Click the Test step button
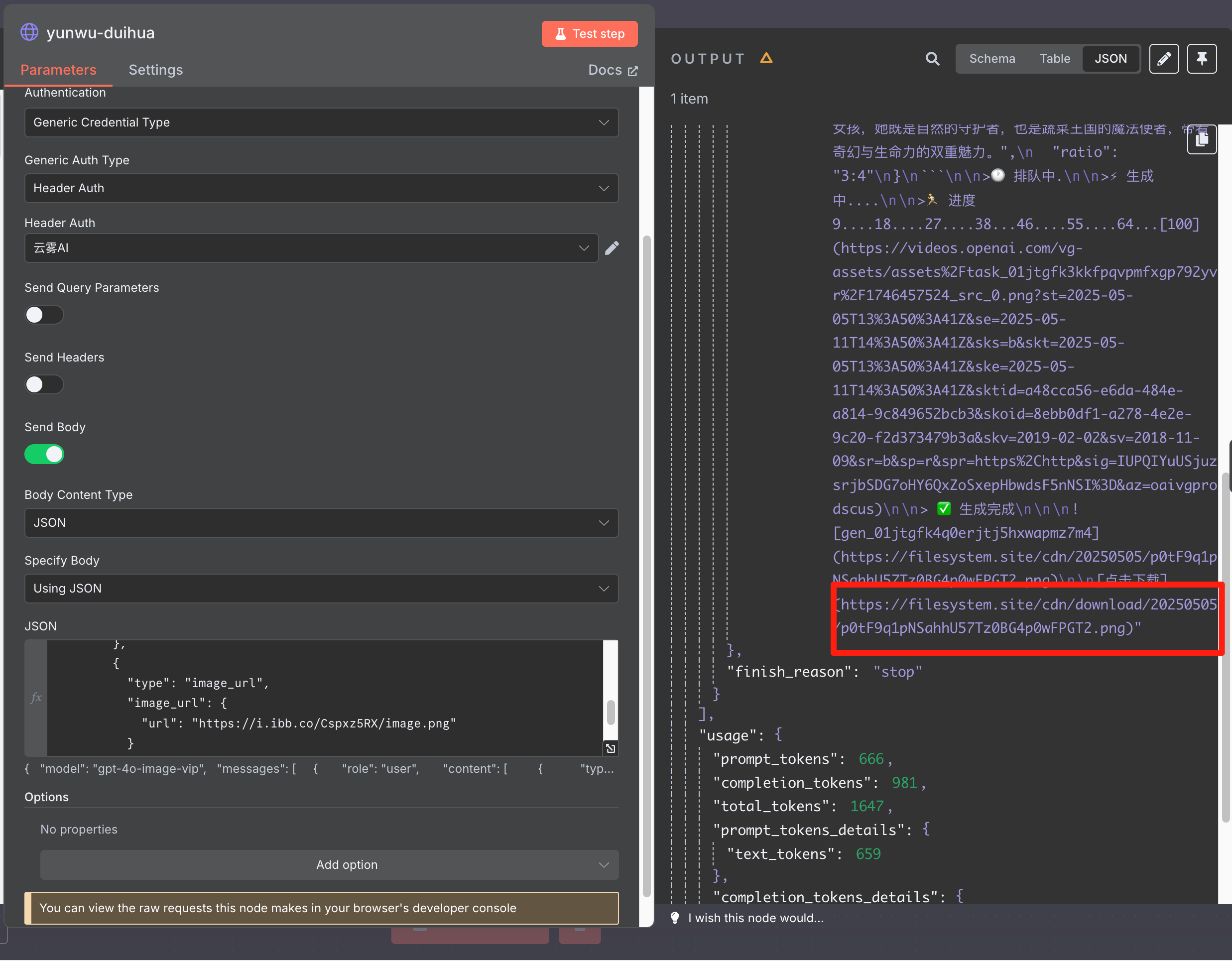This screenshot has width=1232, height=961. [590, 34]
